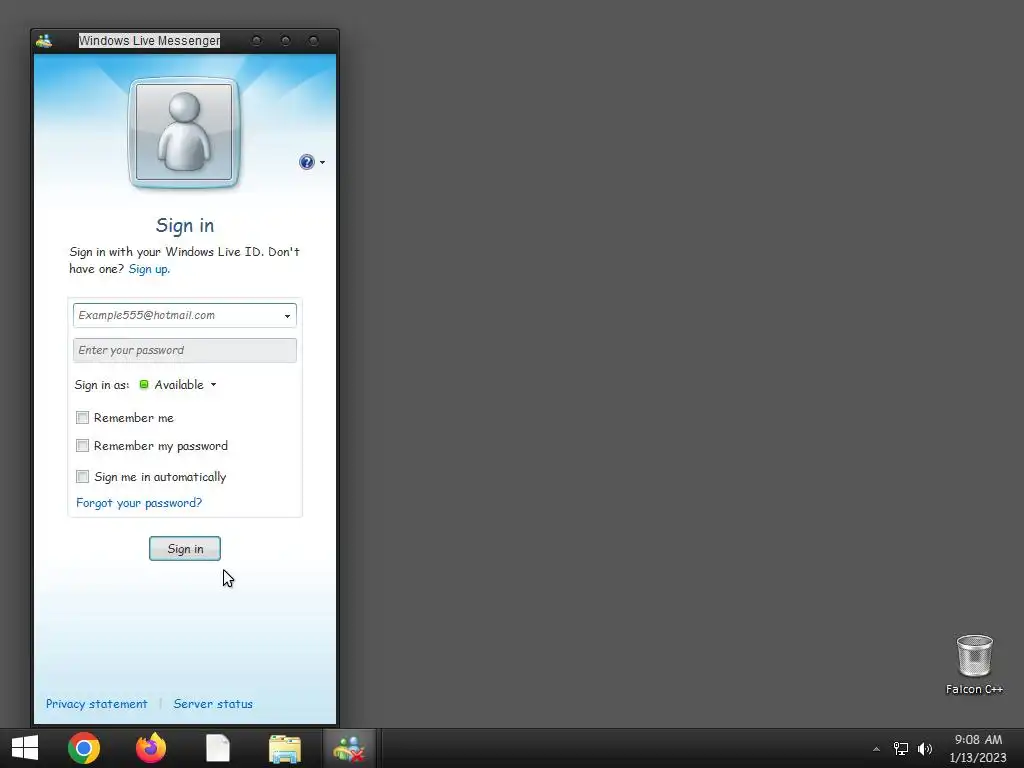The width and height of the screenshot is (1024, 768).
Task: Enable the Remember me checkbox
Action: (x=82, y=417)
